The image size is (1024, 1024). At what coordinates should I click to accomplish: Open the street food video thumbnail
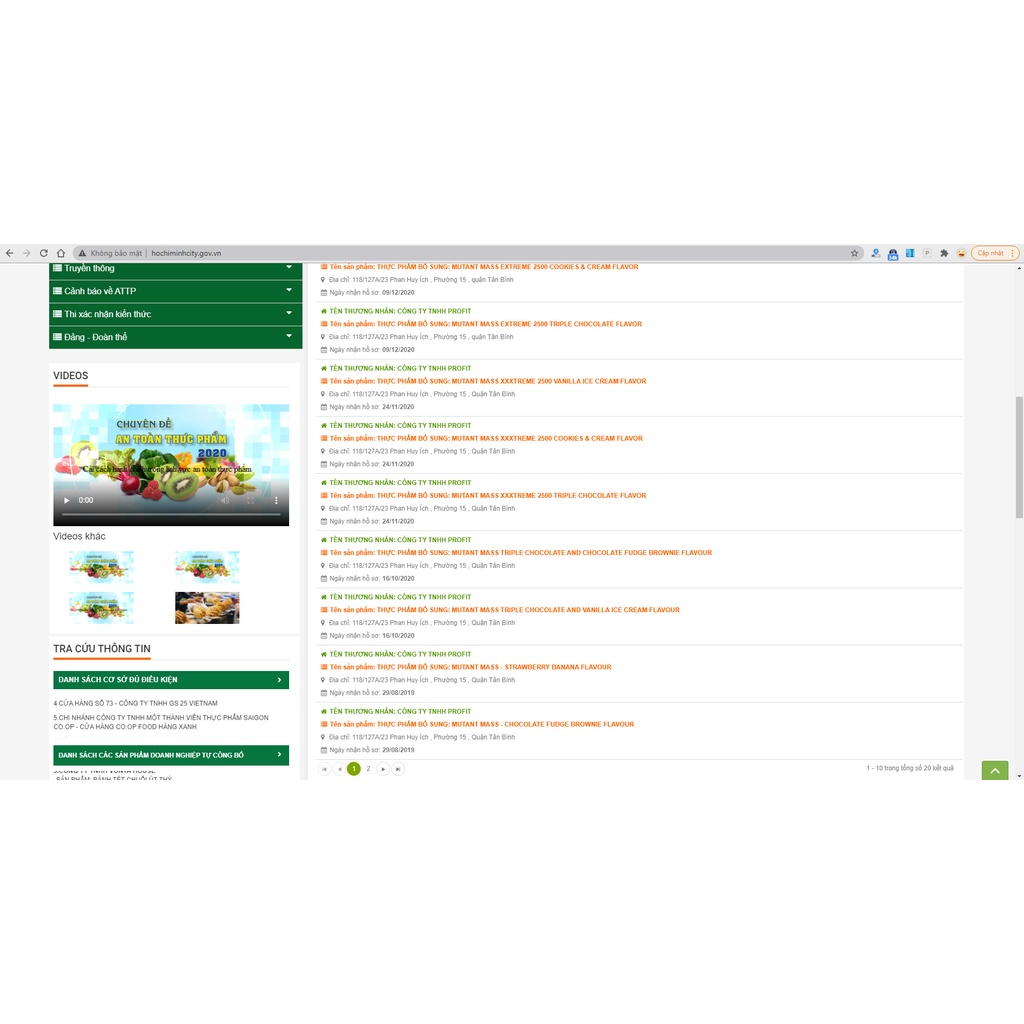[207, 608]
